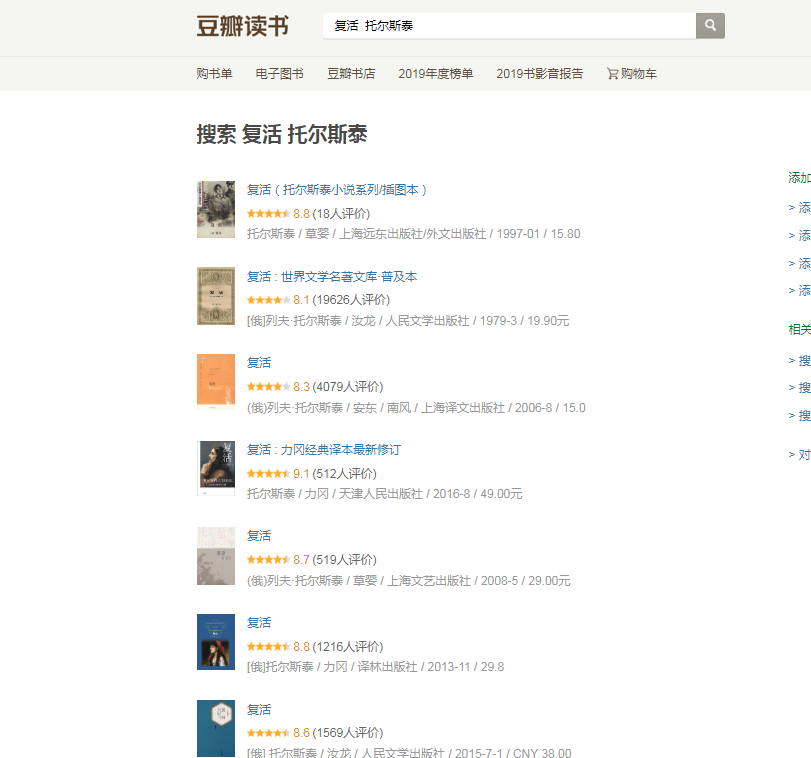Click text 托尔斯泰 / 草婴 / 上海远东出版社
This screenshot has width=811, height=758.
pyautogui.click(x=413, y=234)
